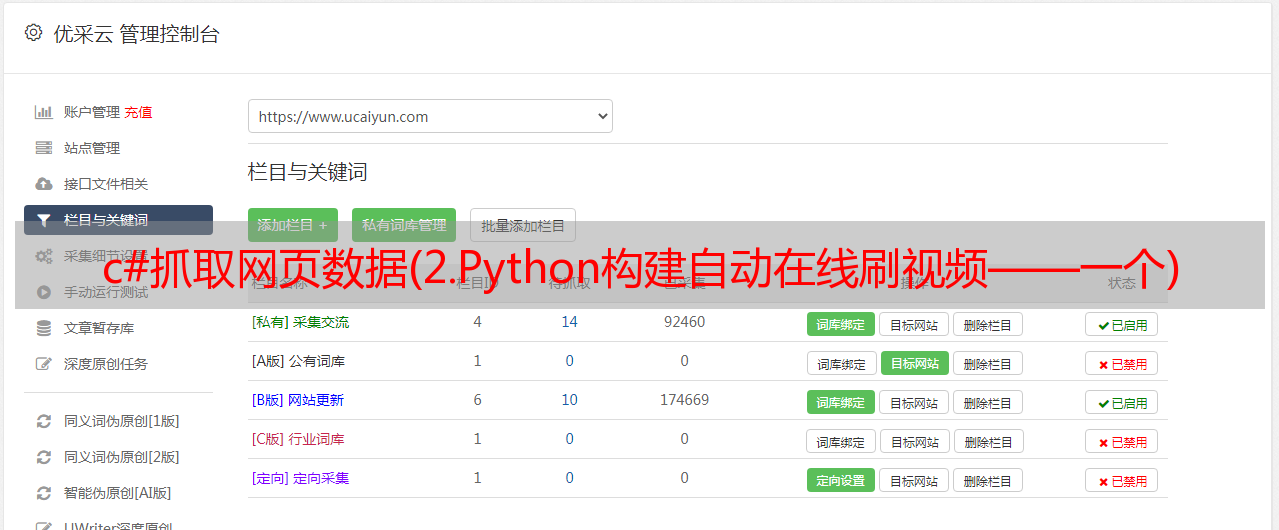Click the refresh icon for 同义词伪原创[1版]

pos(43,421)
